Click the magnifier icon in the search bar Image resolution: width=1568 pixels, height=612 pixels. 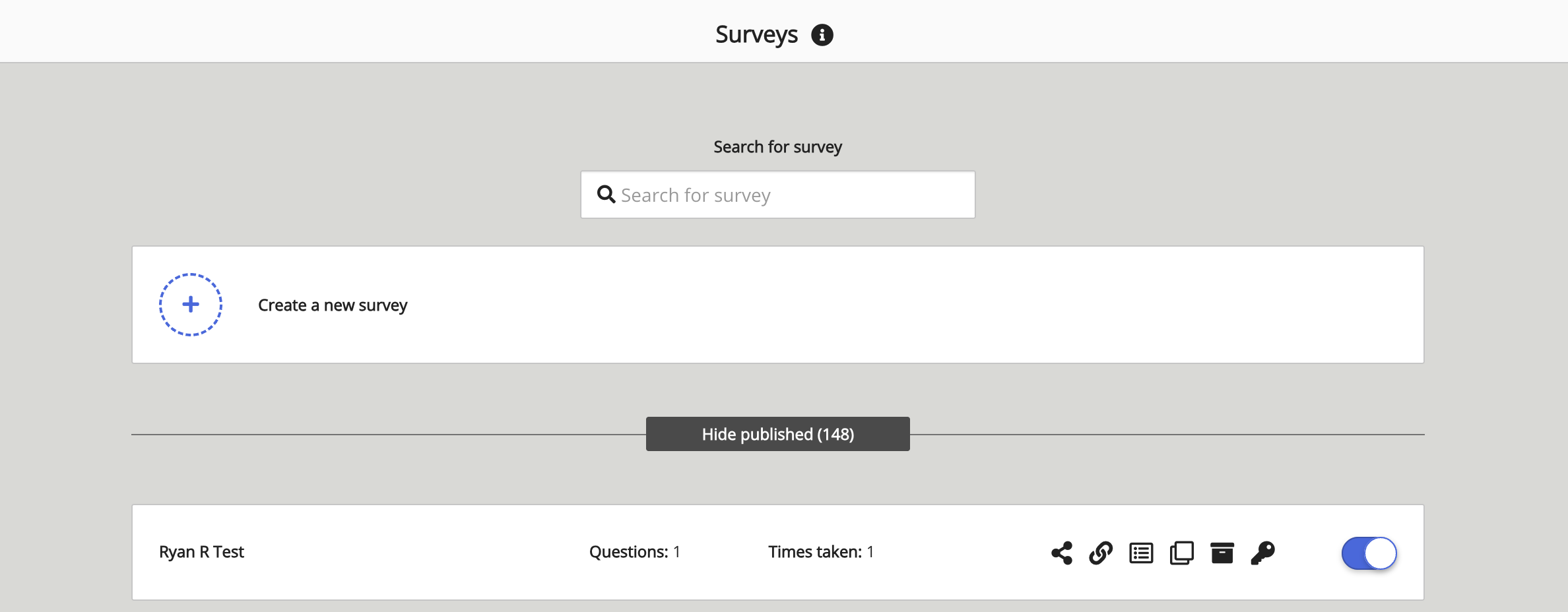click(x=606, y=195)
